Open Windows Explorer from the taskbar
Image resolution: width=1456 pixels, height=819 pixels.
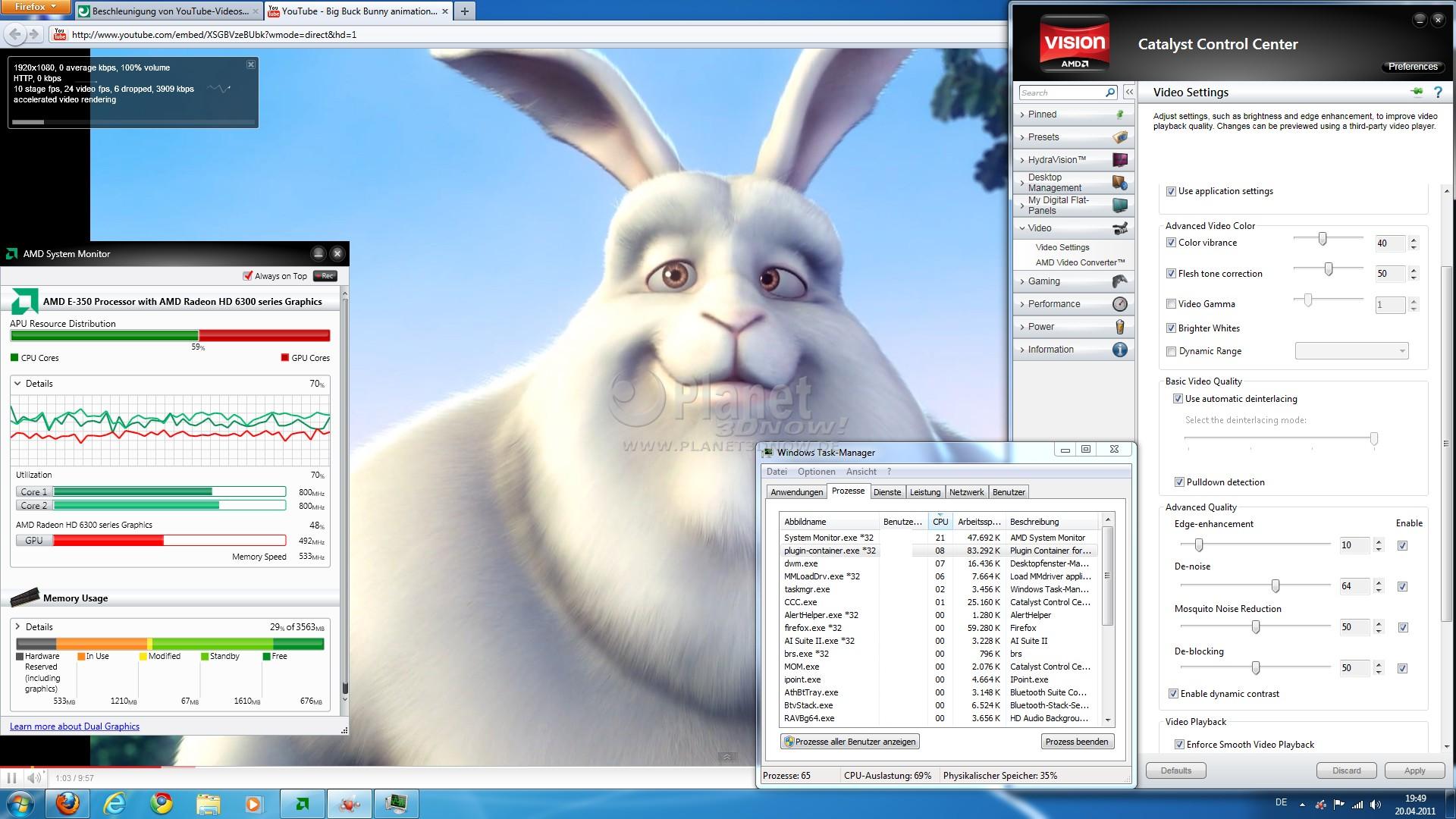[208, 804]
